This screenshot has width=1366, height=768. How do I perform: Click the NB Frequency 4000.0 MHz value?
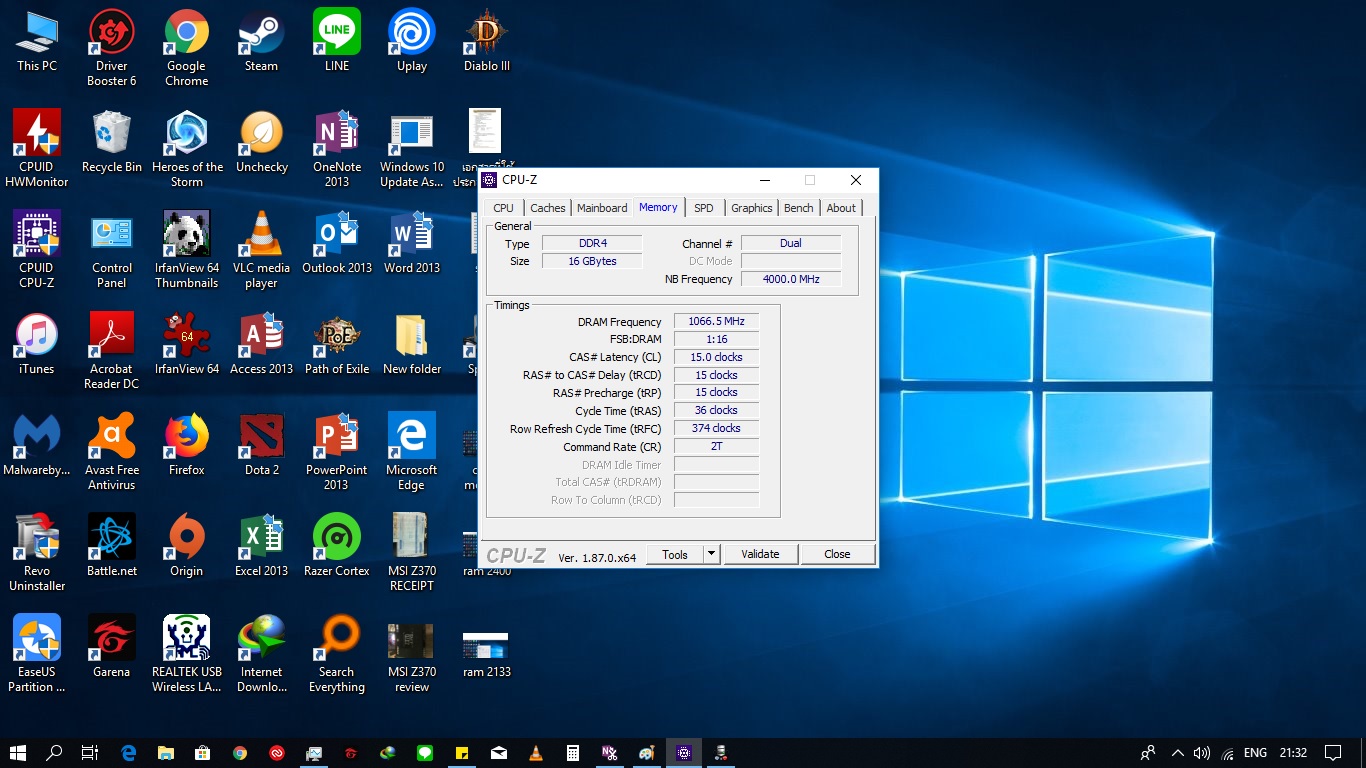pyautogui.click(x=791, y=279)
